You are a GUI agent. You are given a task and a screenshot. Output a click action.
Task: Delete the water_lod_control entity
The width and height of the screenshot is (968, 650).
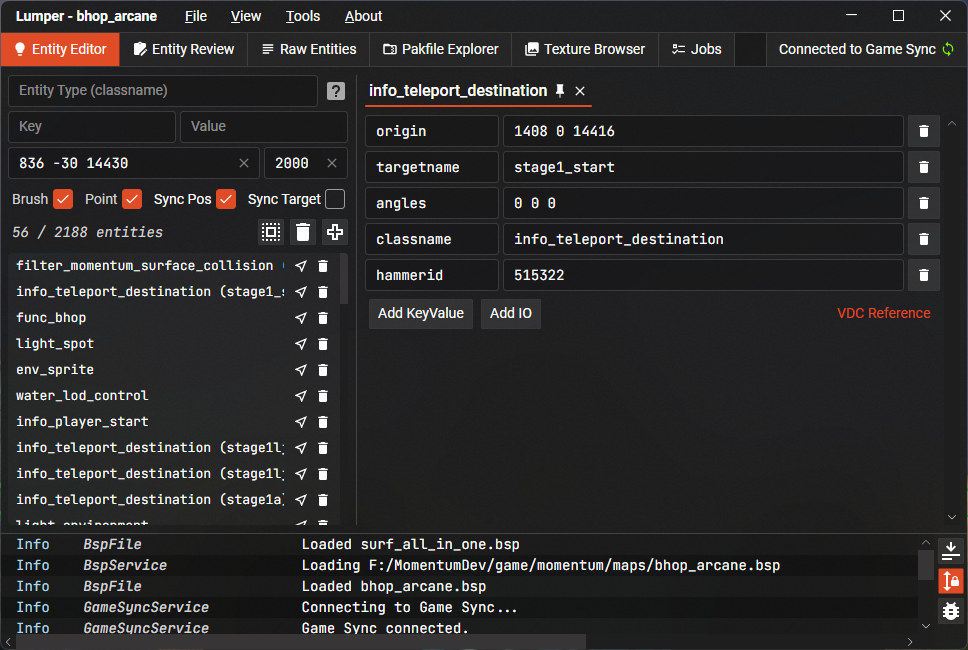[323, 396]
